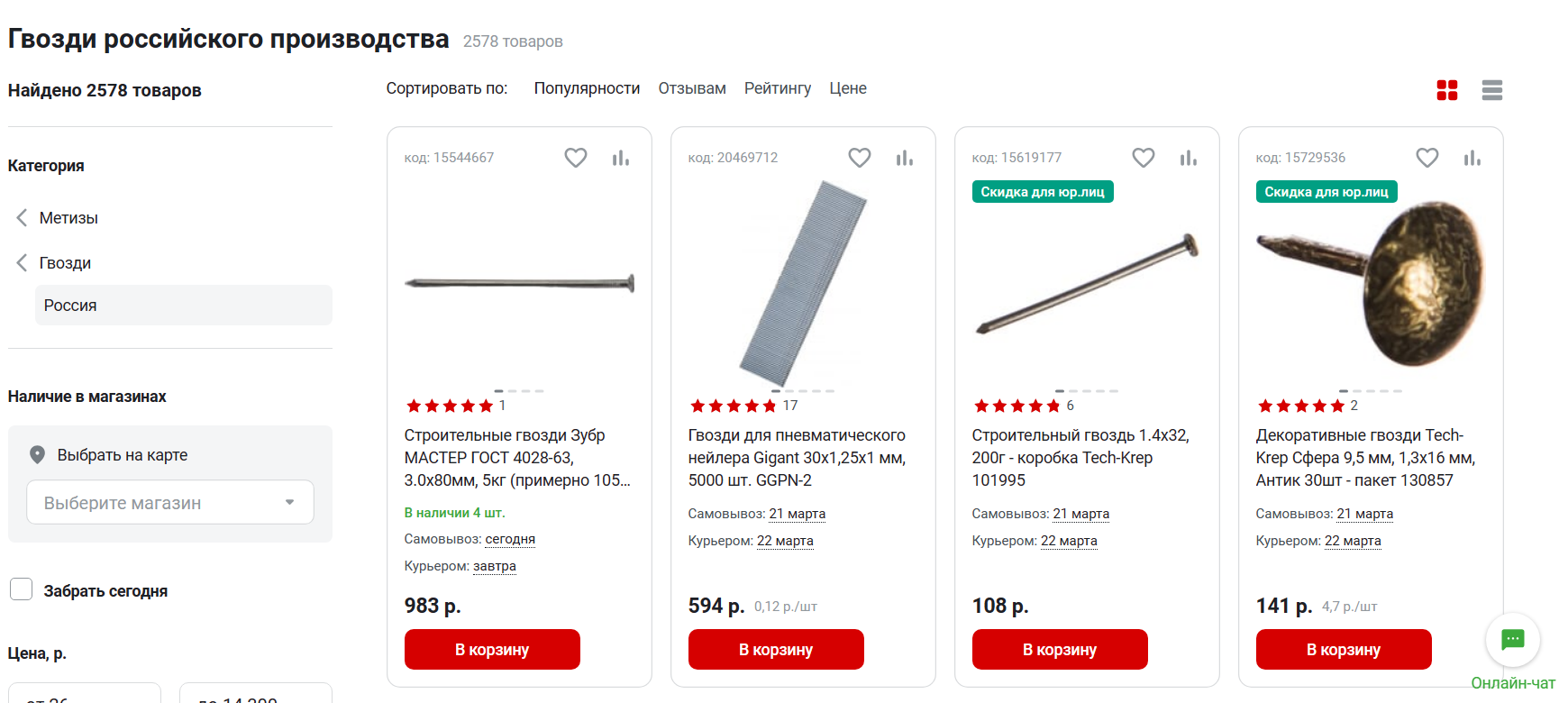Viewport: 1568px width, 703px height.
Task: Add Зубр nails for 983 р. to cart
Action: [x=492, y=650]
